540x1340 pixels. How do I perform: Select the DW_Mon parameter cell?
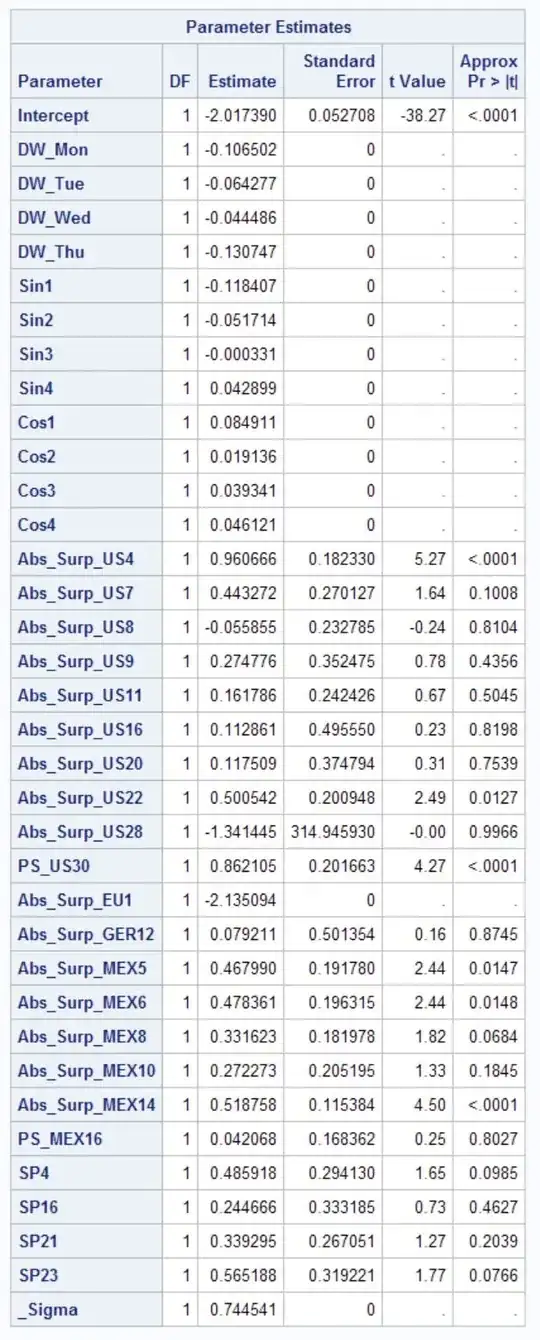(x=52, y=150)
